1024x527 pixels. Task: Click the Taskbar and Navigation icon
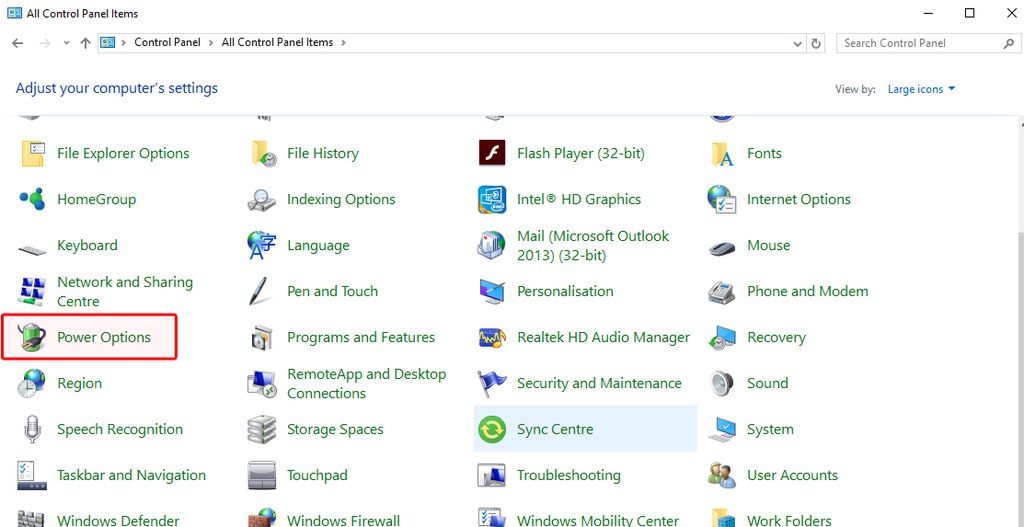coord(32,476)
